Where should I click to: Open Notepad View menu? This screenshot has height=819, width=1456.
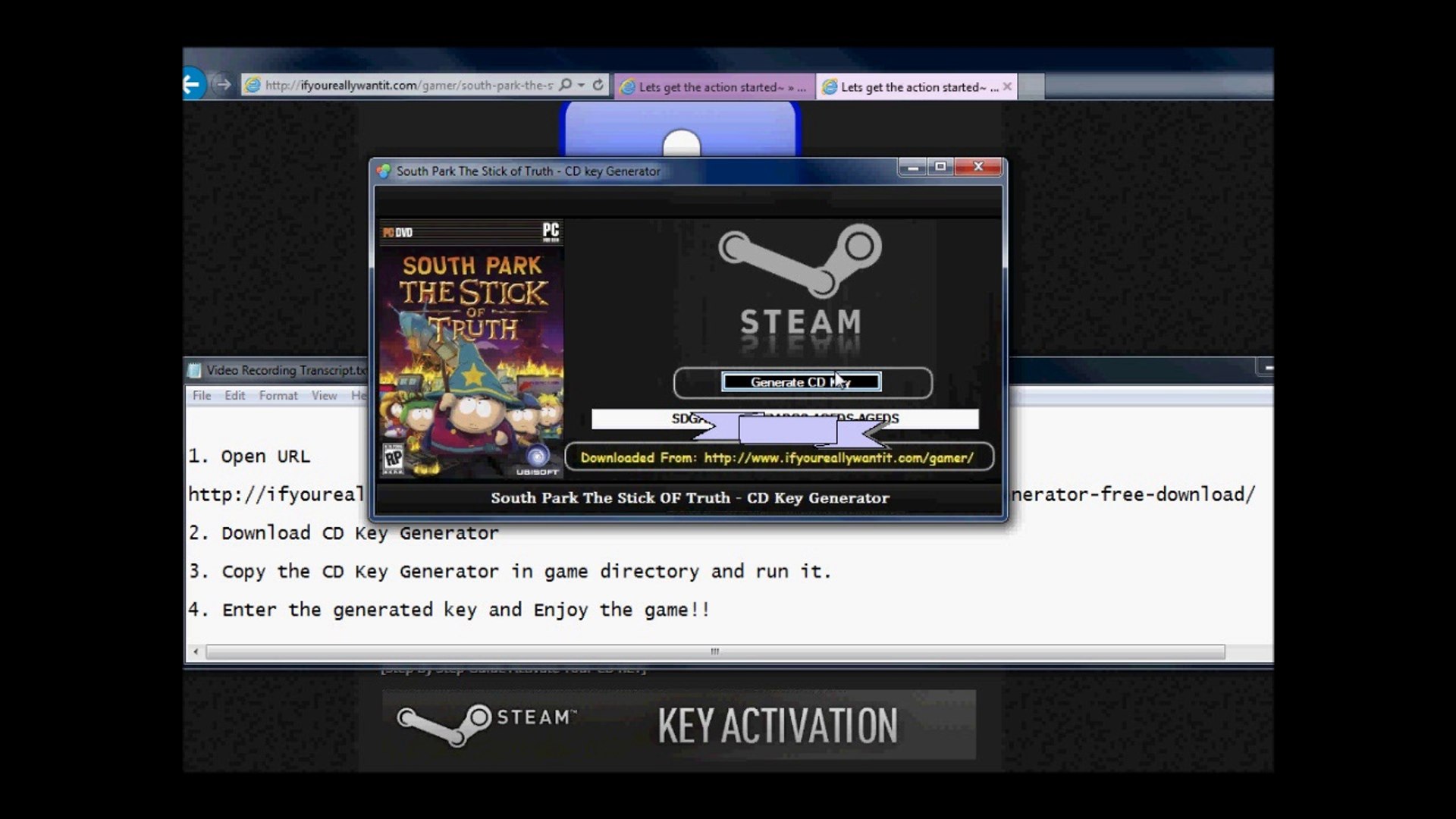[x=324, y=396]
